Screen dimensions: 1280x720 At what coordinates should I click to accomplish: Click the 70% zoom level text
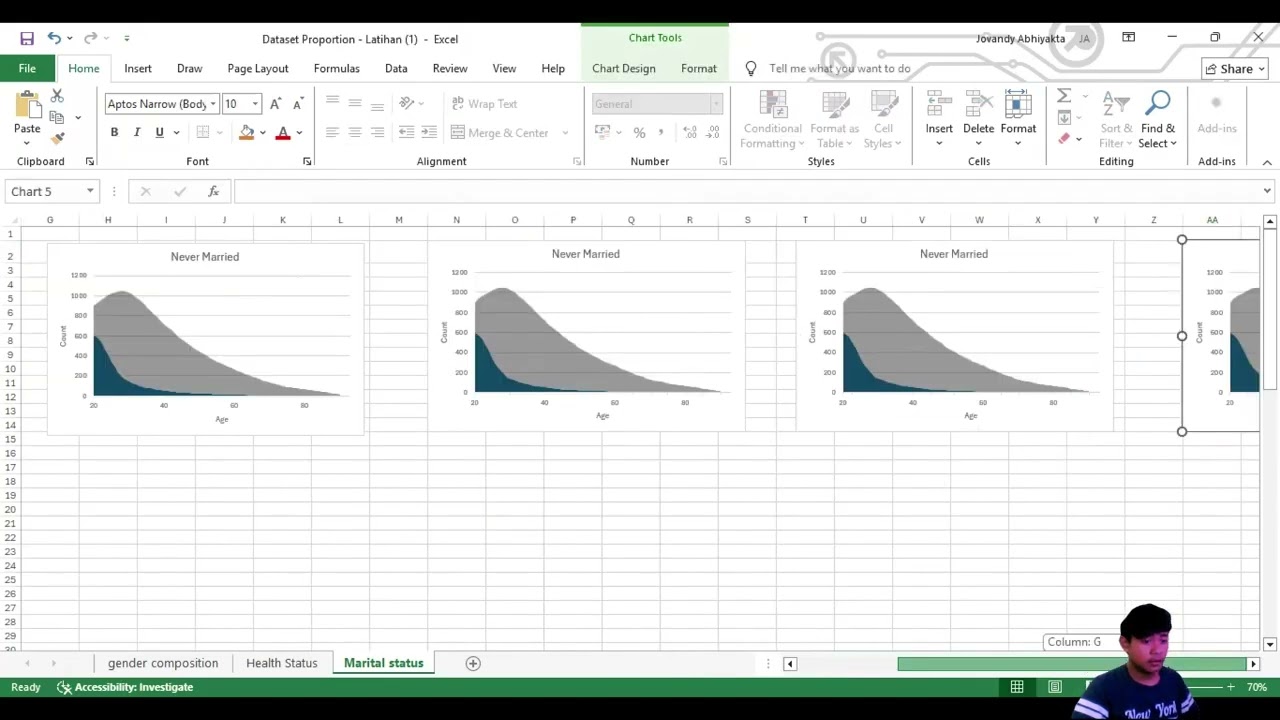tap(1257, 687)
